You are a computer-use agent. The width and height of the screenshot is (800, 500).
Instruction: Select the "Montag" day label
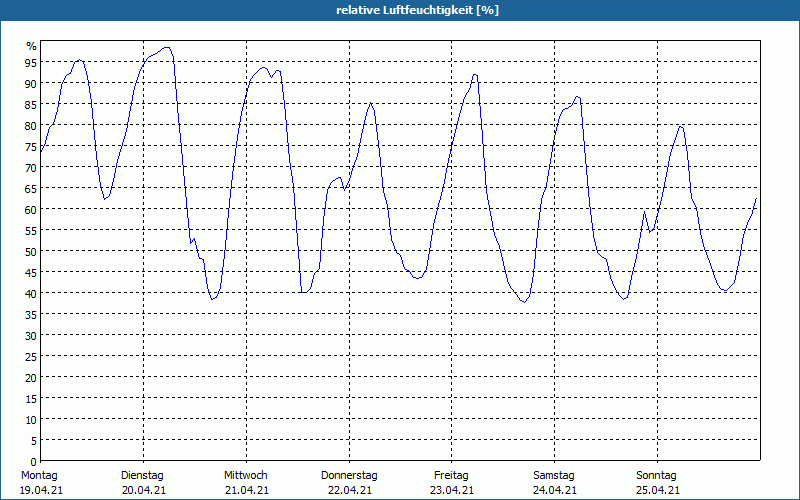(39, 475)
